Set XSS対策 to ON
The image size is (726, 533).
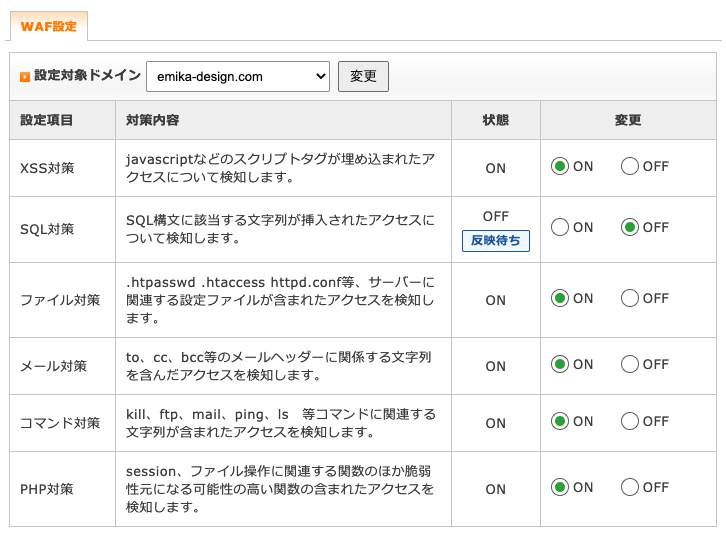pyautogui.click(x=560, y=166)
